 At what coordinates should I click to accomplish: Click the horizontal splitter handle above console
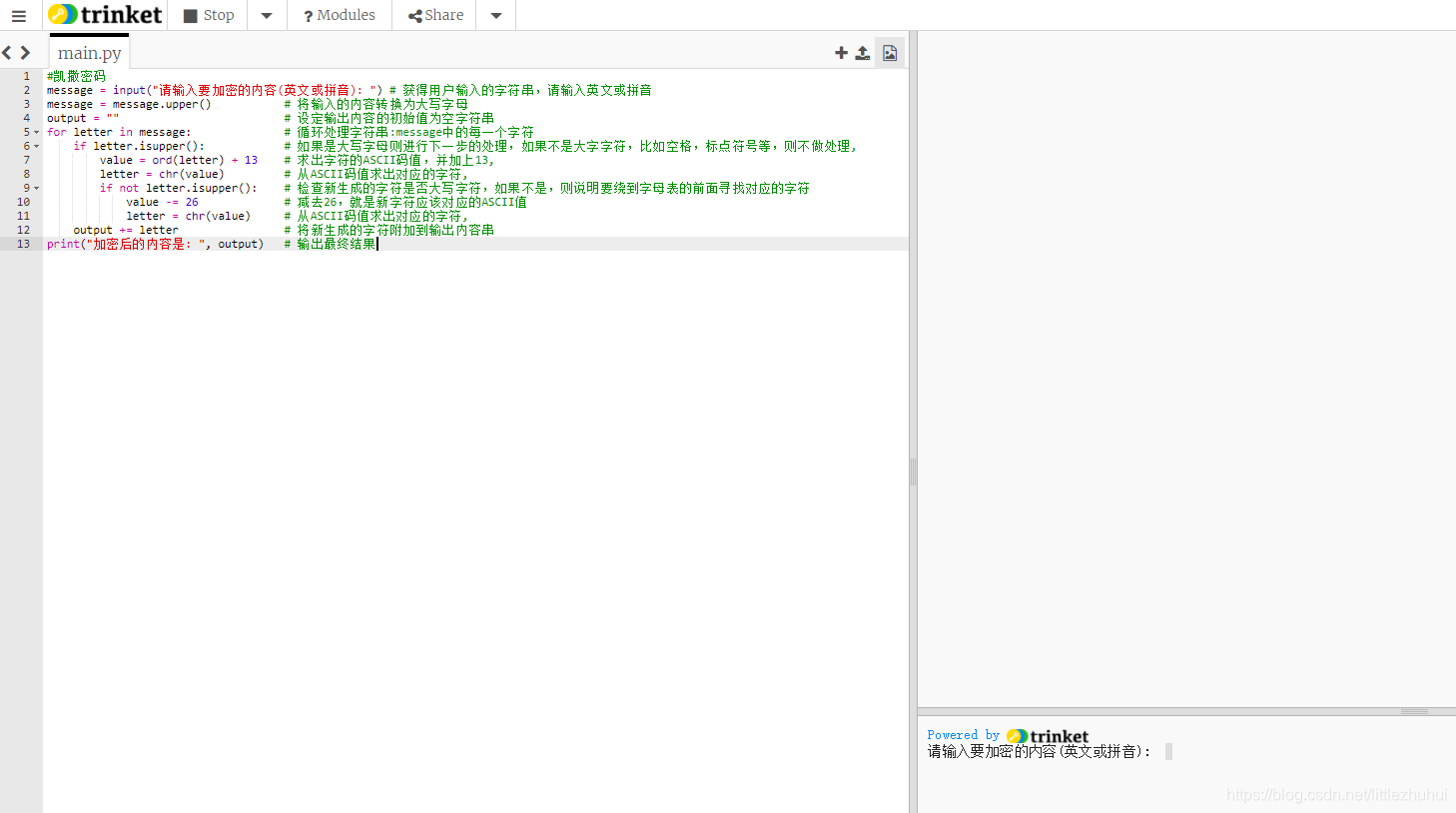[1414, 712]
